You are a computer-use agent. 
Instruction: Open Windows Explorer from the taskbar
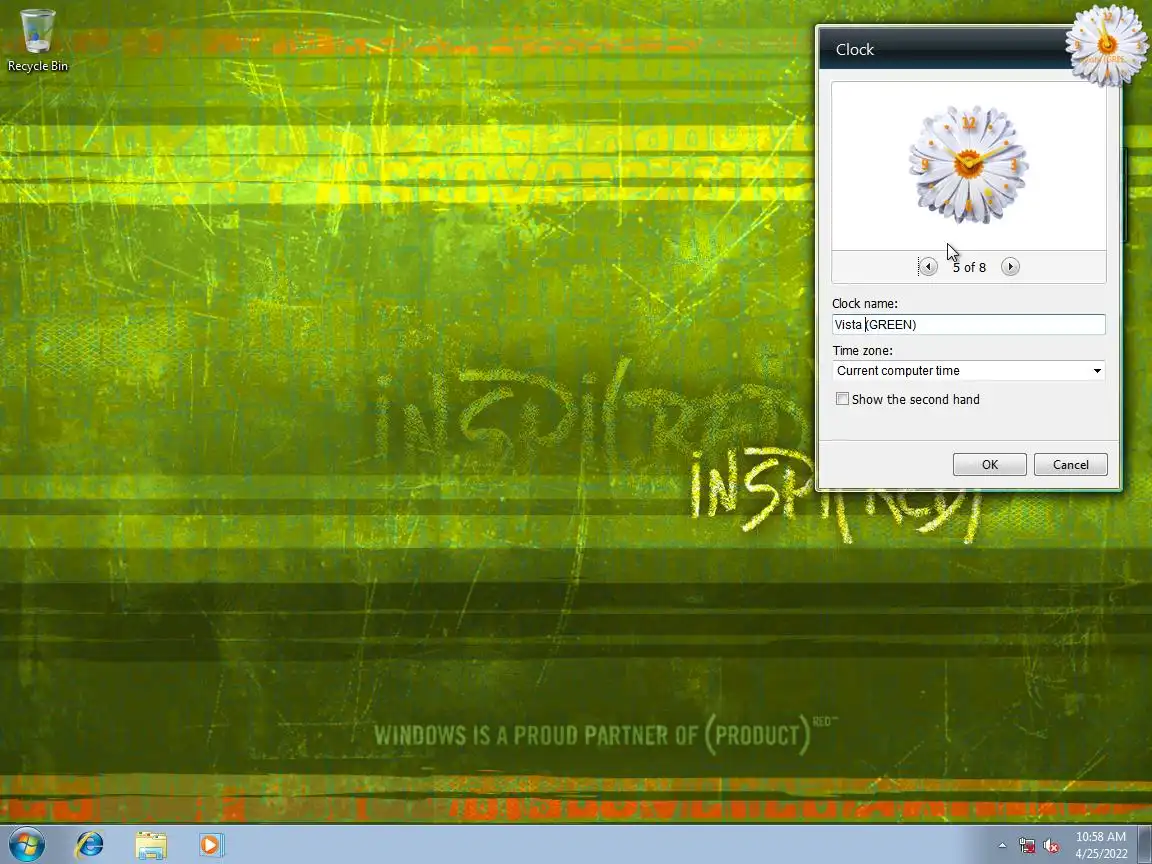point(151,845)
